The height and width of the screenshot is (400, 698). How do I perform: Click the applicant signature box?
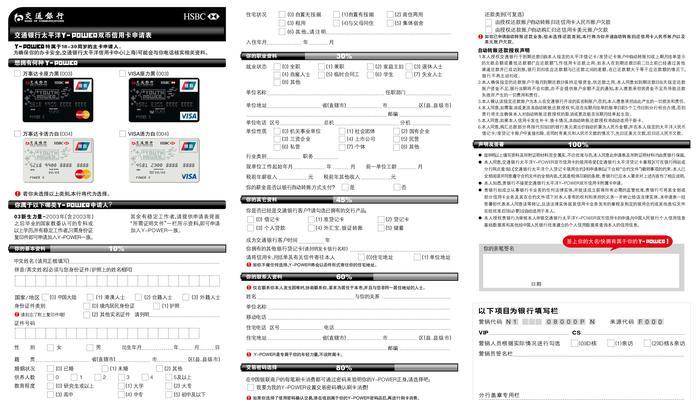pos(581,271)
